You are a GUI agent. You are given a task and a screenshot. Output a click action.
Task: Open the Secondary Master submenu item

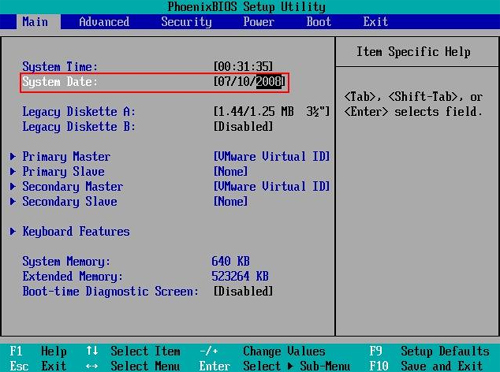pyautogui.click(x=73, y=187)
